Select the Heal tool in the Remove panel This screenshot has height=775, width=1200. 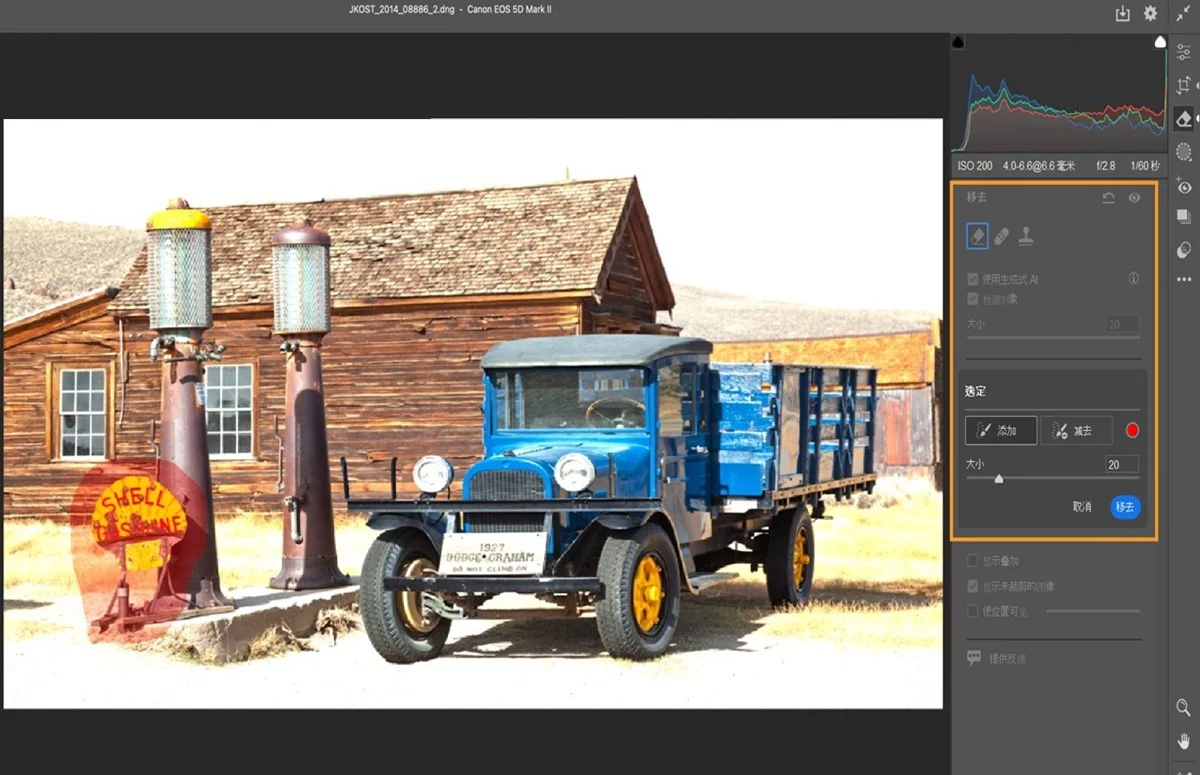(1001, 236)
